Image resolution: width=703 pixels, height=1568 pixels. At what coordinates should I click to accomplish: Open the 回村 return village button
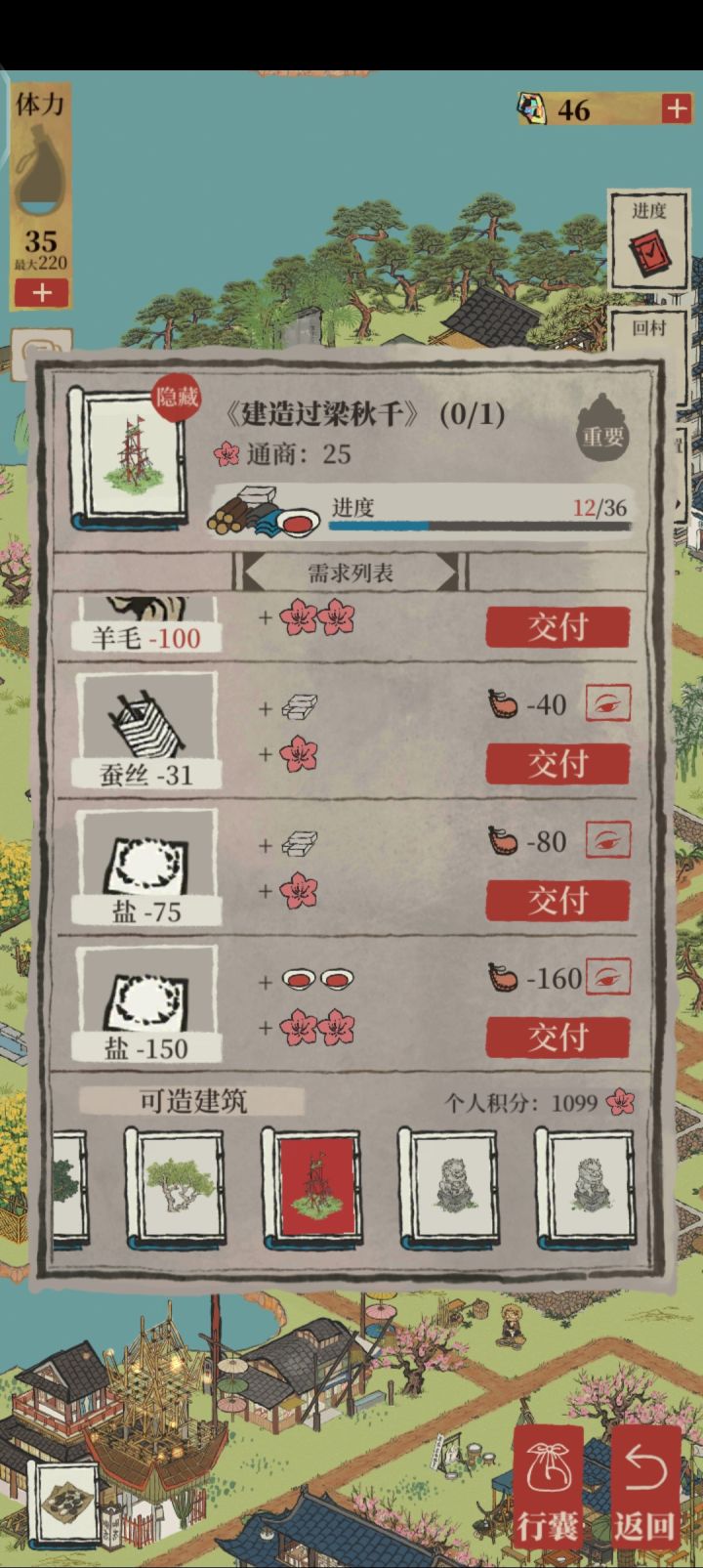pos(647,327)
